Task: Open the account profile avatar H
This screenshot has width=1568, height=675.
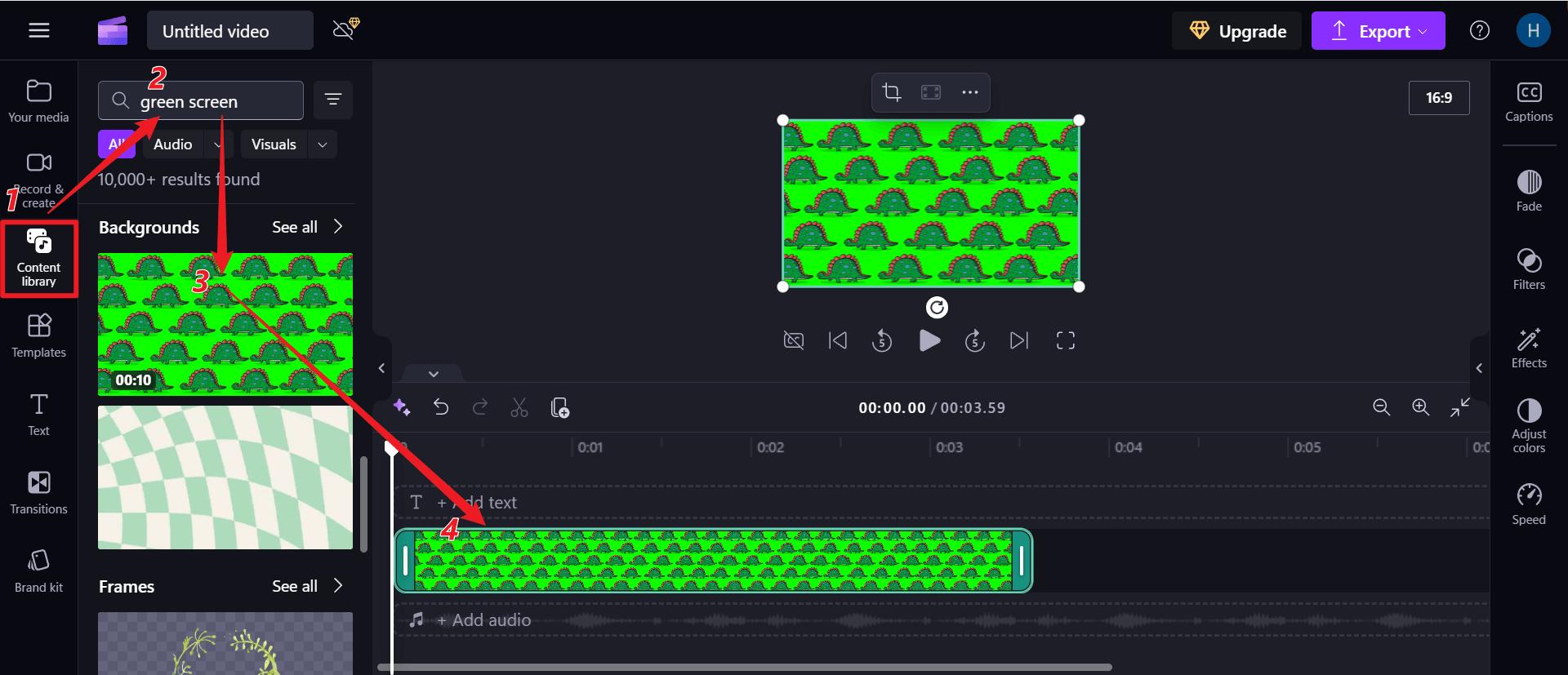Action: [x=1533, y=31]
